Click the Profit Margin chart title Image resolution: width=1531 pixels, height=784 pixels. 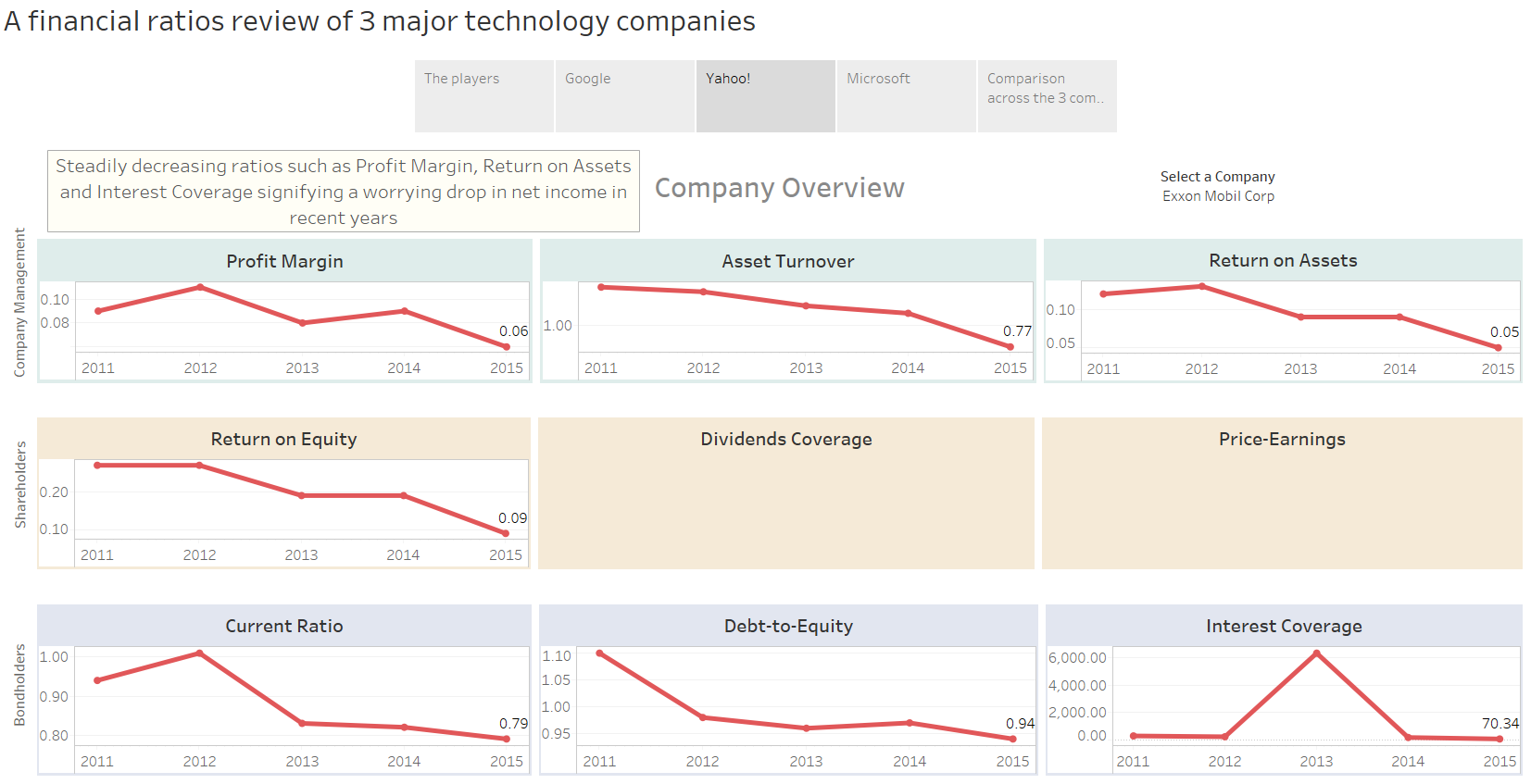[284, 261]
